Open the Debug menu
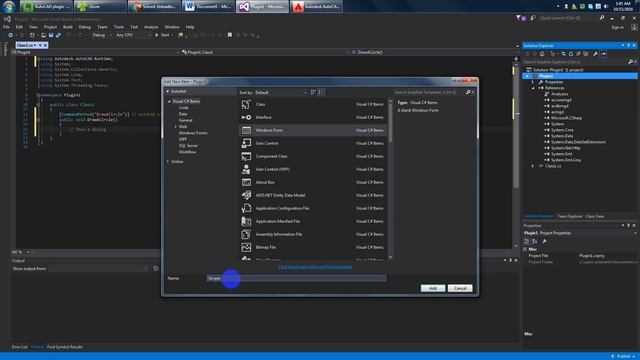Viewport: 640px width, 360px height. click(84, 27)
